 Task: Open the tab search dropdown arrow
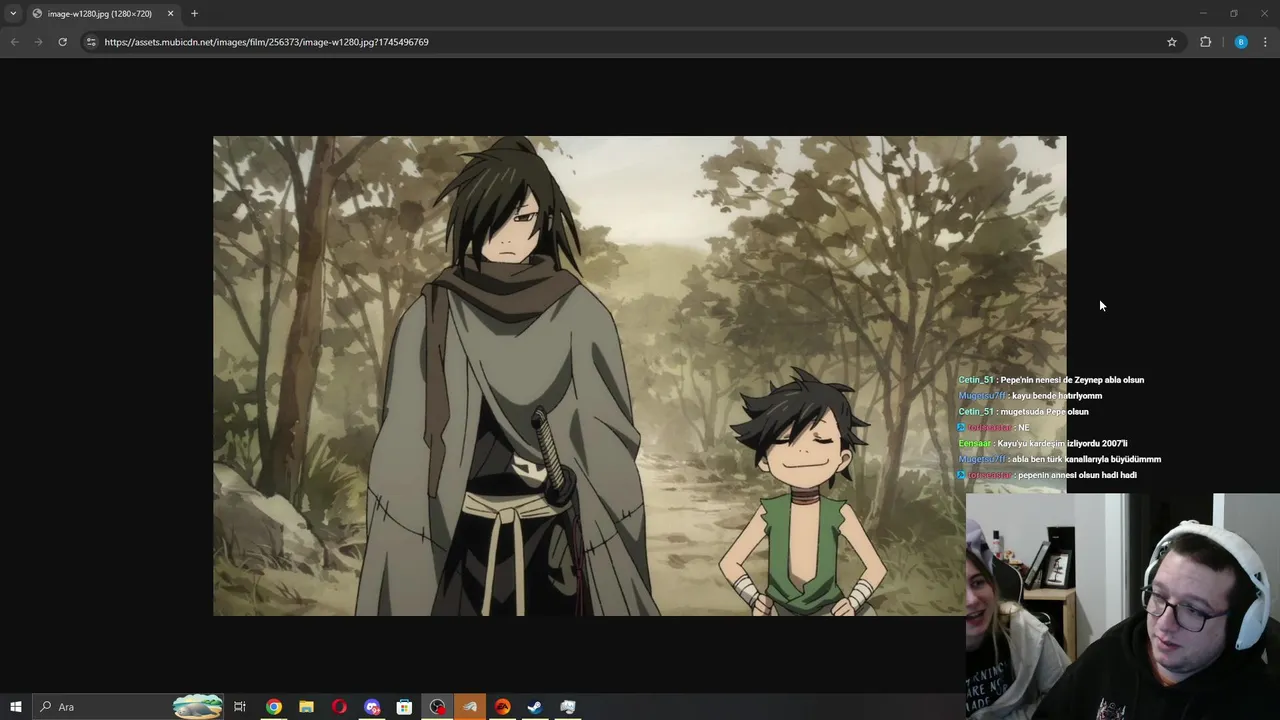coord(13,13)
